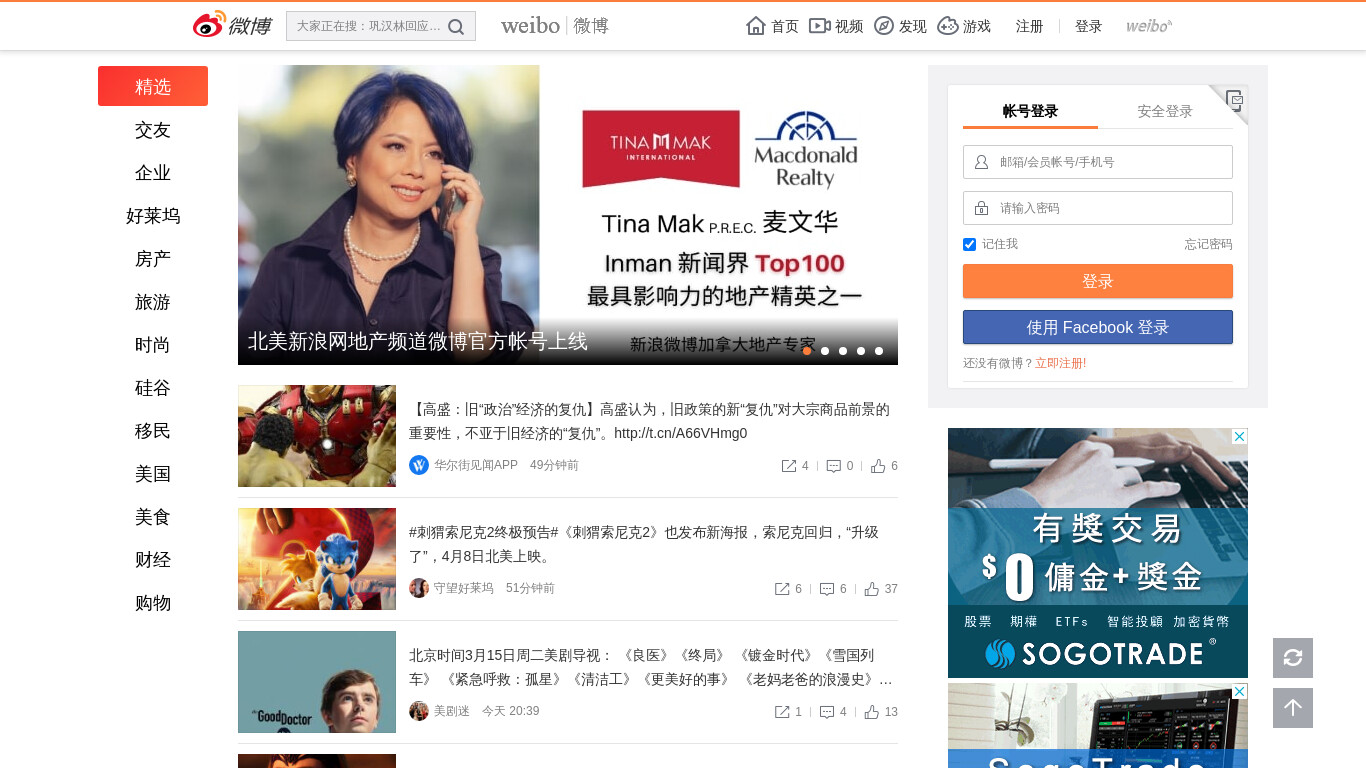Open Sonic movie post thumbnail

(x=317, y=559)
